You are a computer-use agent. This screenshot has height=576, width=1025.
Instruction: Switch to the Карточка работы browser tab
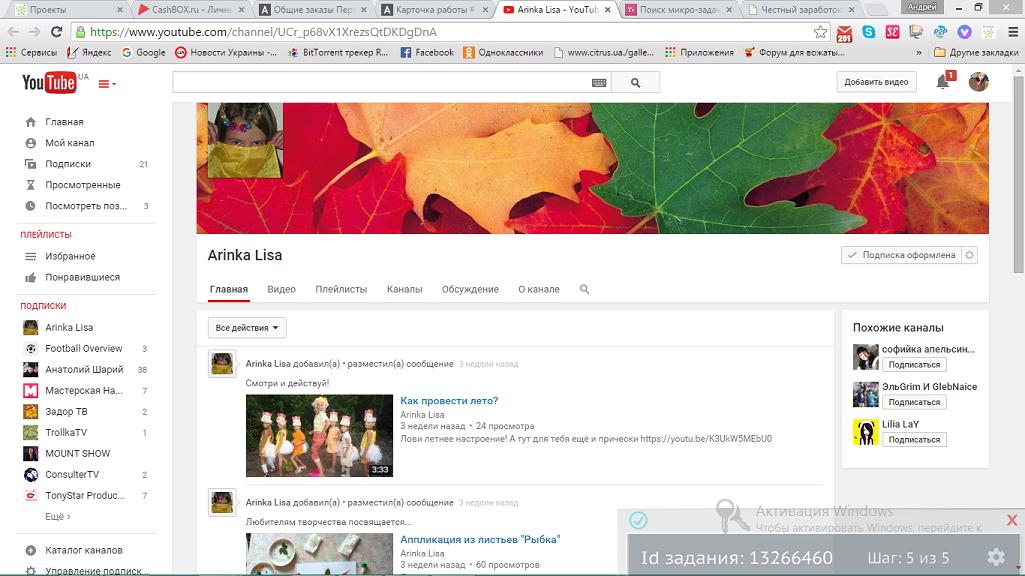[x=435, y=10]
